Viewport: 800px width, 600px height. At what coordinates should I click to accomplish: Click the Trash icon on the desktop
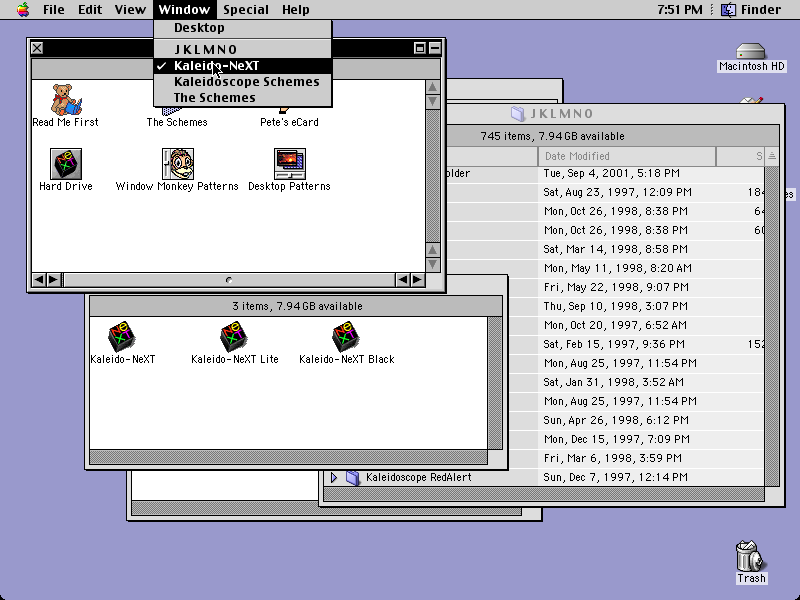click(x=751, y=556)
